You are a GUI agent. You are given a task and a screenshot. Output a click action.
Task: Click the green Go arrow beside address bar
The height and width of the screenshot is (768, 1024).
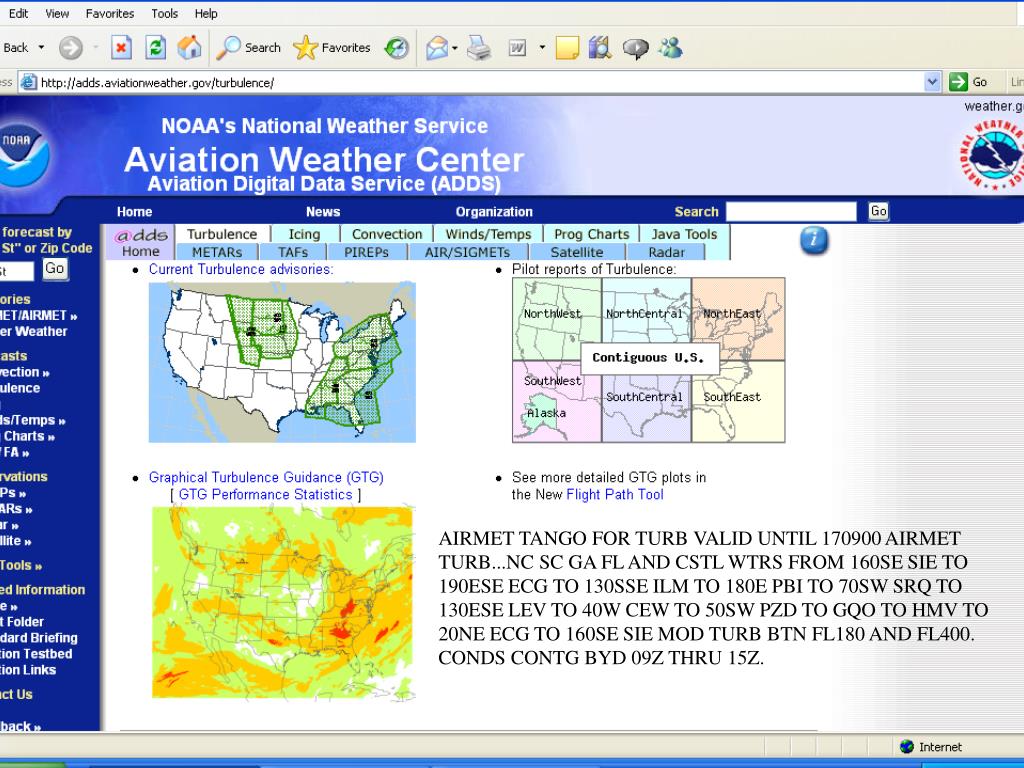pyautogui.click(x=958, y=82)
